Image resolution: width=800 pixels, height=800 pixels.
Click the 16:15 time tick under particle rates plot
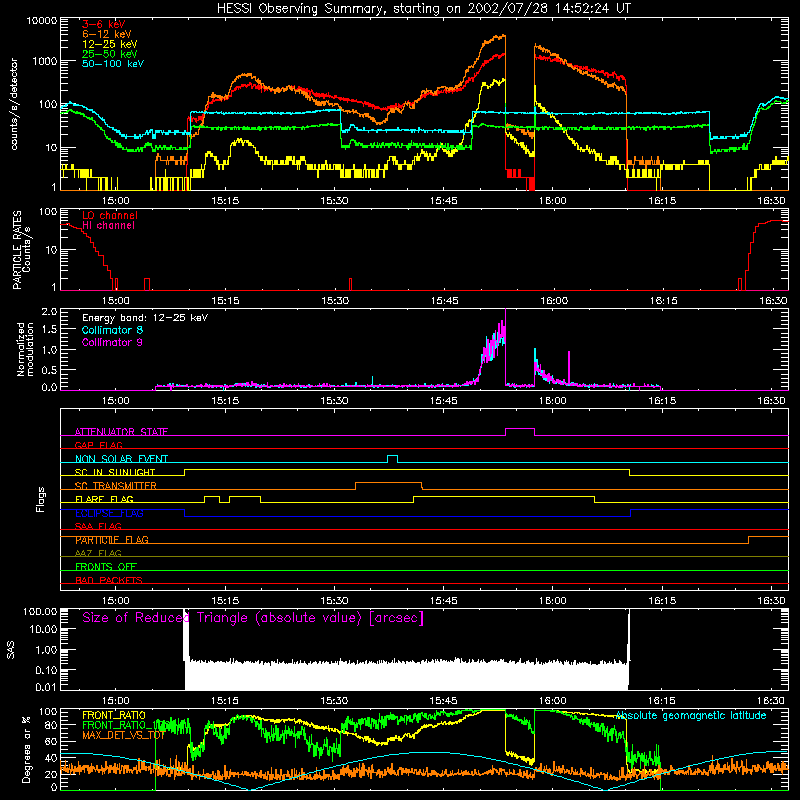663,301
